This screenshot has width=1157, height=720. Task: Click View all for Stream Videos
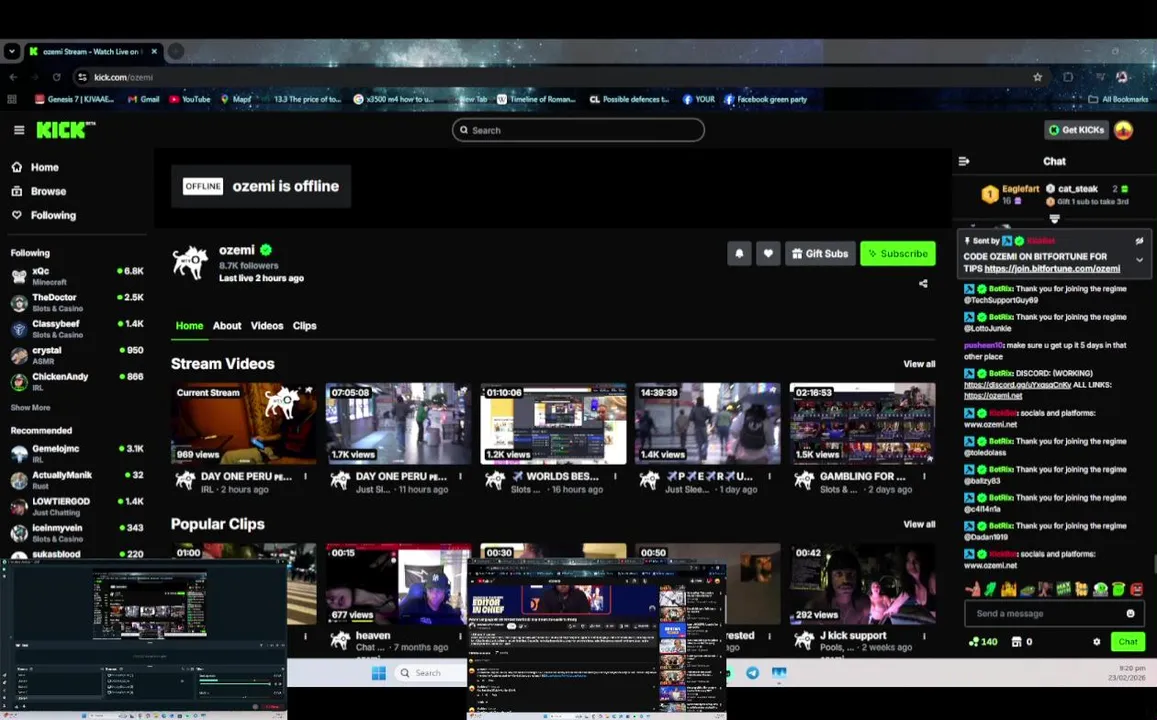[x=919, y=364]
